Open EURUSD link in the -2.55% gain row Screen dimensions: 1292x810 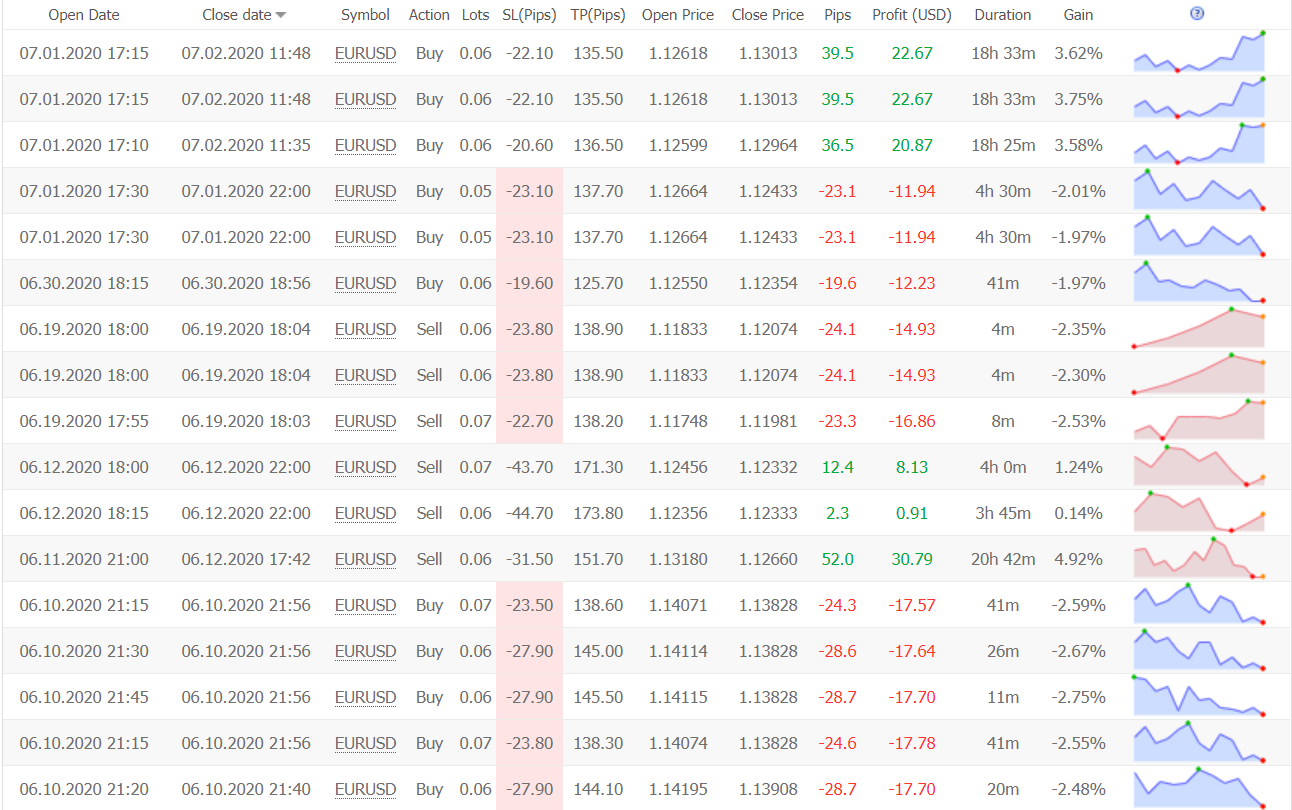pos(365,743)
